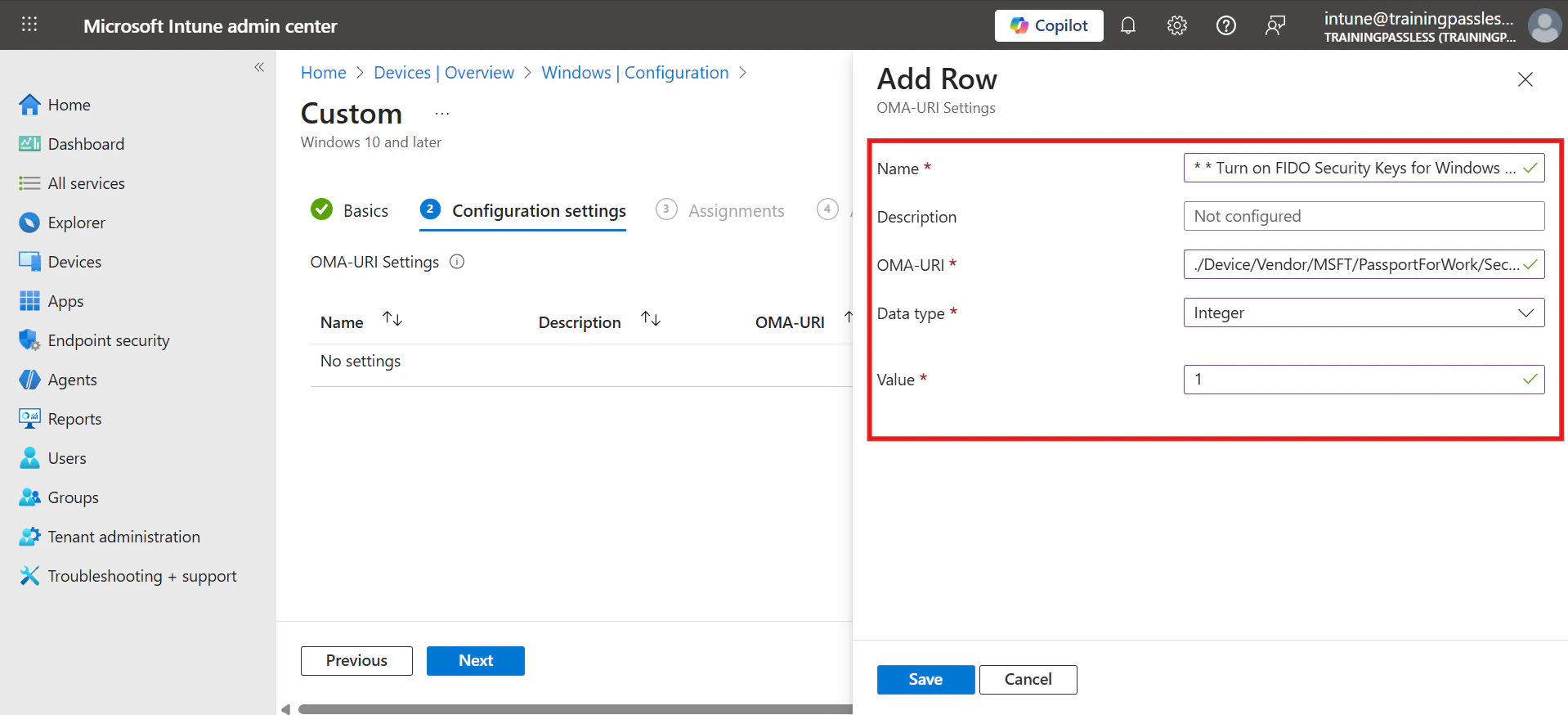
Task: Edit the Name input field
Action: [1364, 168]
